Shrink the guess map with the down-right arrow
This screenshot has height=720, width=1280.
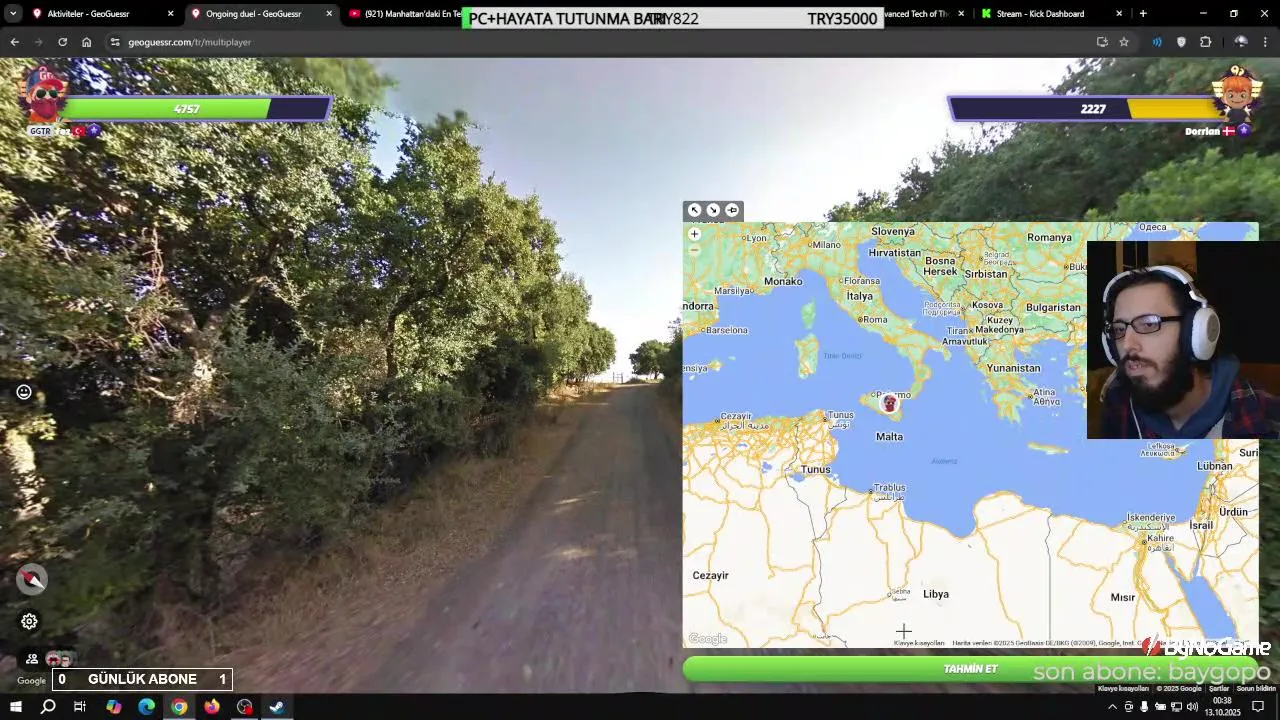tap(713, 210)
